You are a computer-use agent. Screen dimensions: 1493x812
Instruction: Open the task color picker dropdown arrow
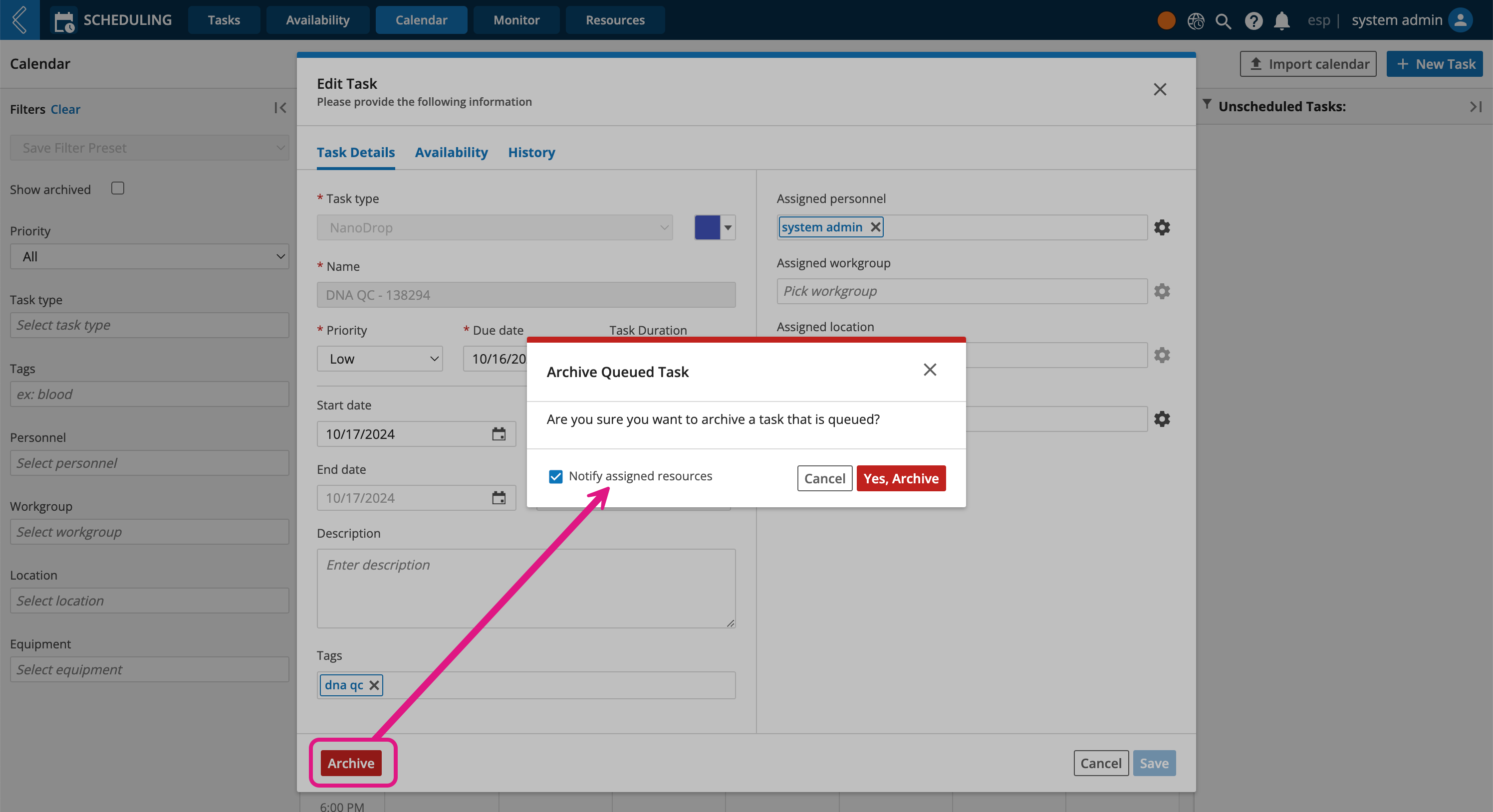pyautogui.click(x=728, y=227)
